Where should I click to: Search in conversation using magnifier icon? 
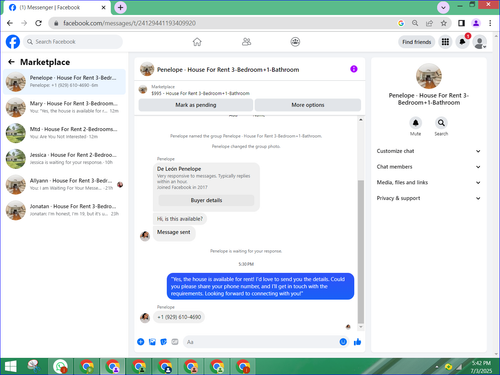[x=441, y=123]
